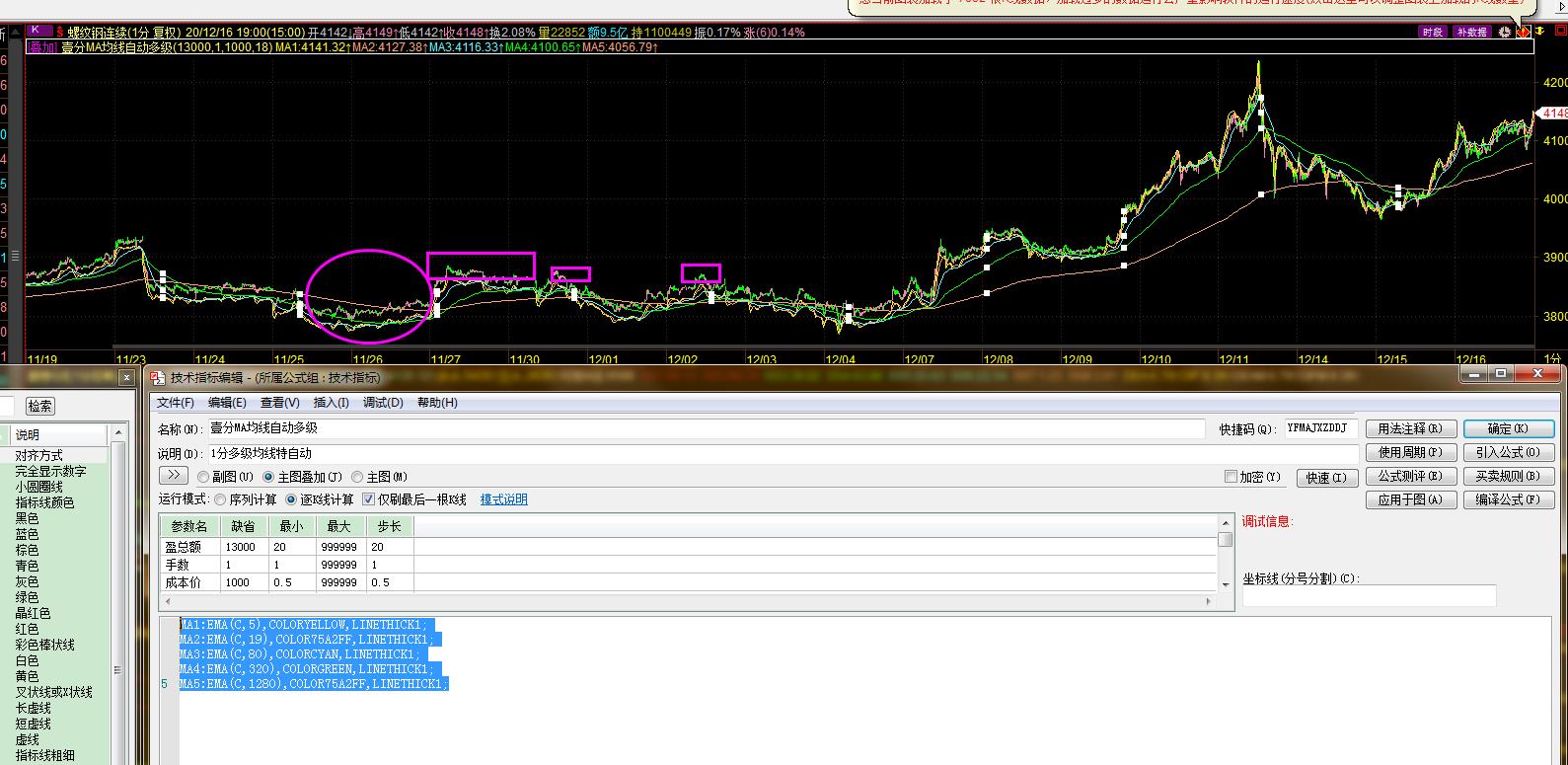Click the 时段 purple badge

pos(1432,32)
